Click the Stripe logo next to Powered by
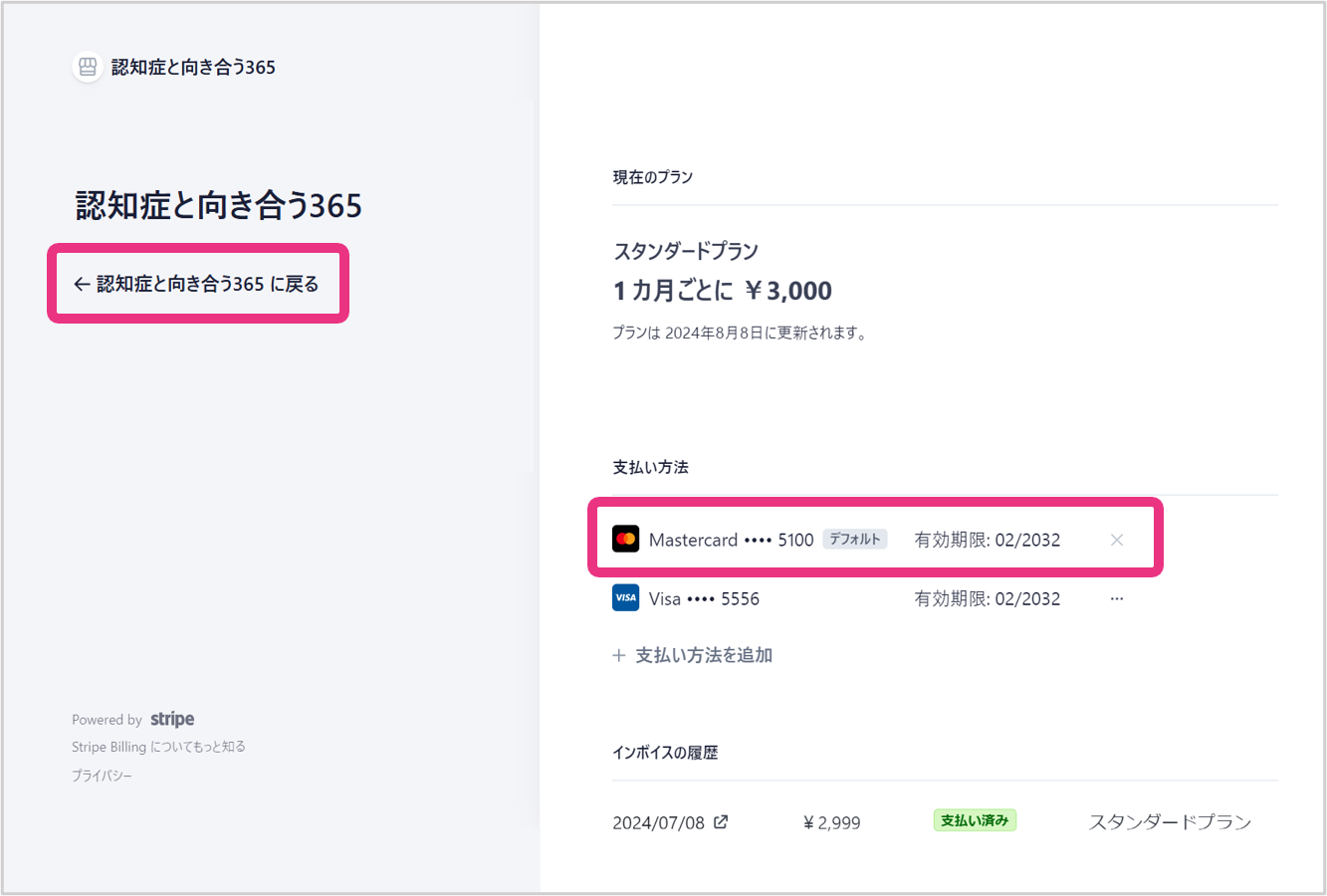The height and width of the screenshot is (896, 1327). (172, 719)
